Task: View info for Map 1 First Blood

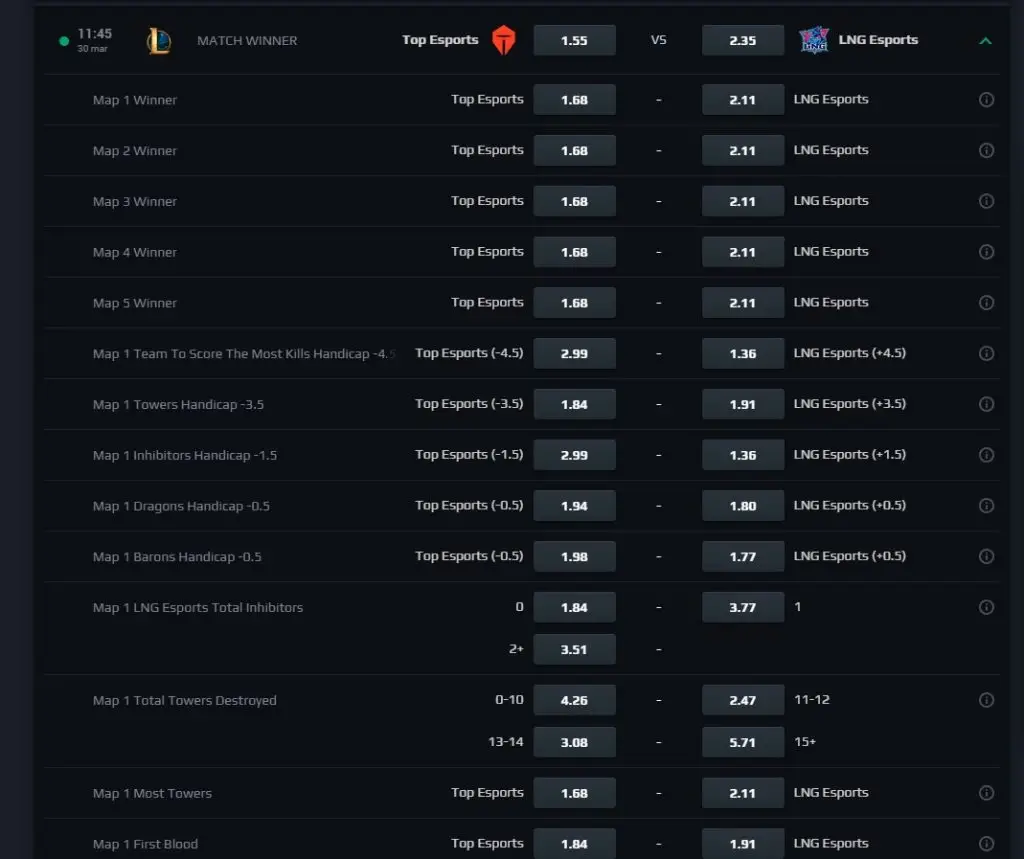Action: tap(986, 844)
